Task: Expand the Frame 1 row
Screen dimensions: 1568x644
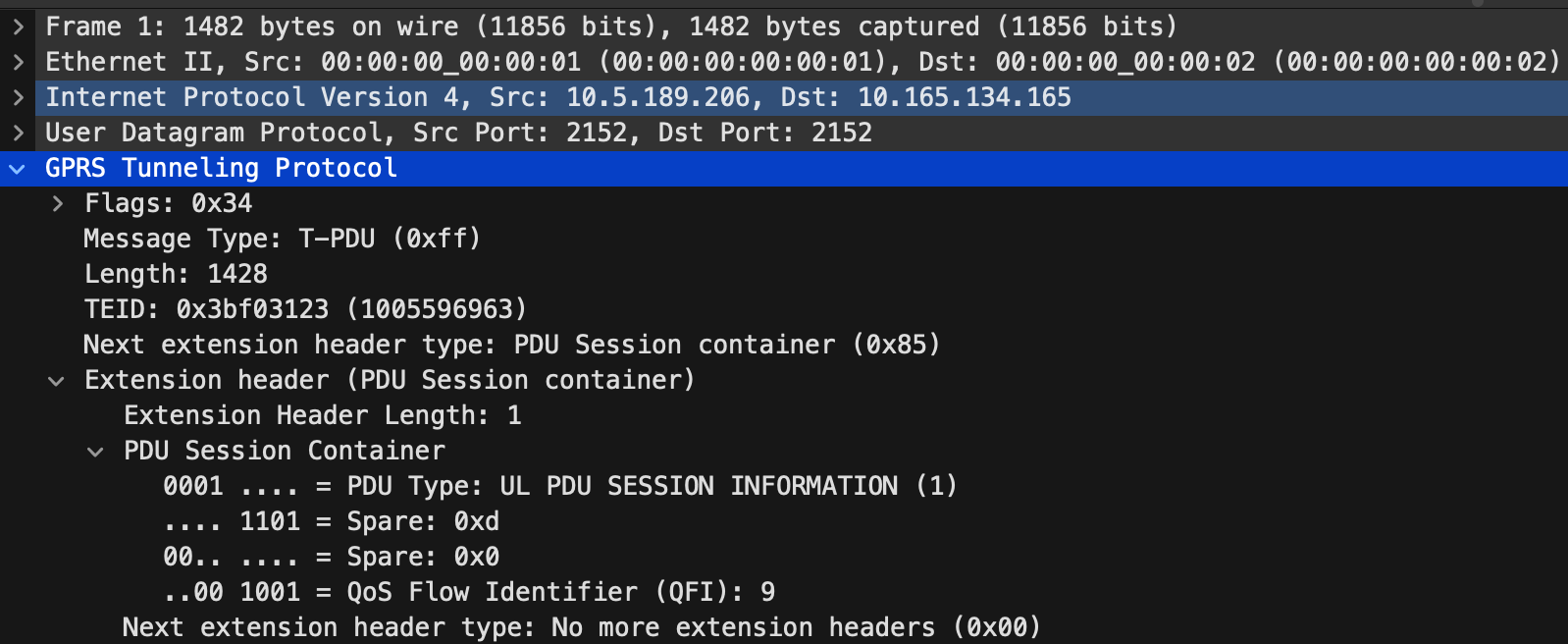Action: (18, 27)
